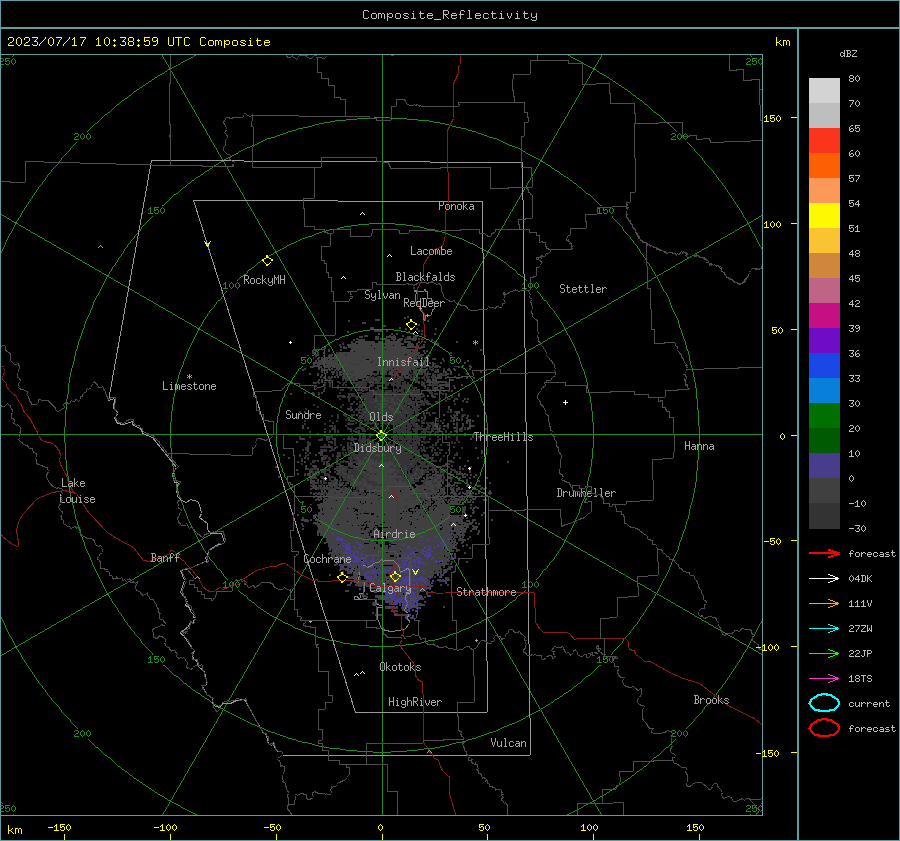The image size is (900, 841).
Task: Click the yellow diamond marker near RedDeer
Action: click(x=411, y=325)
